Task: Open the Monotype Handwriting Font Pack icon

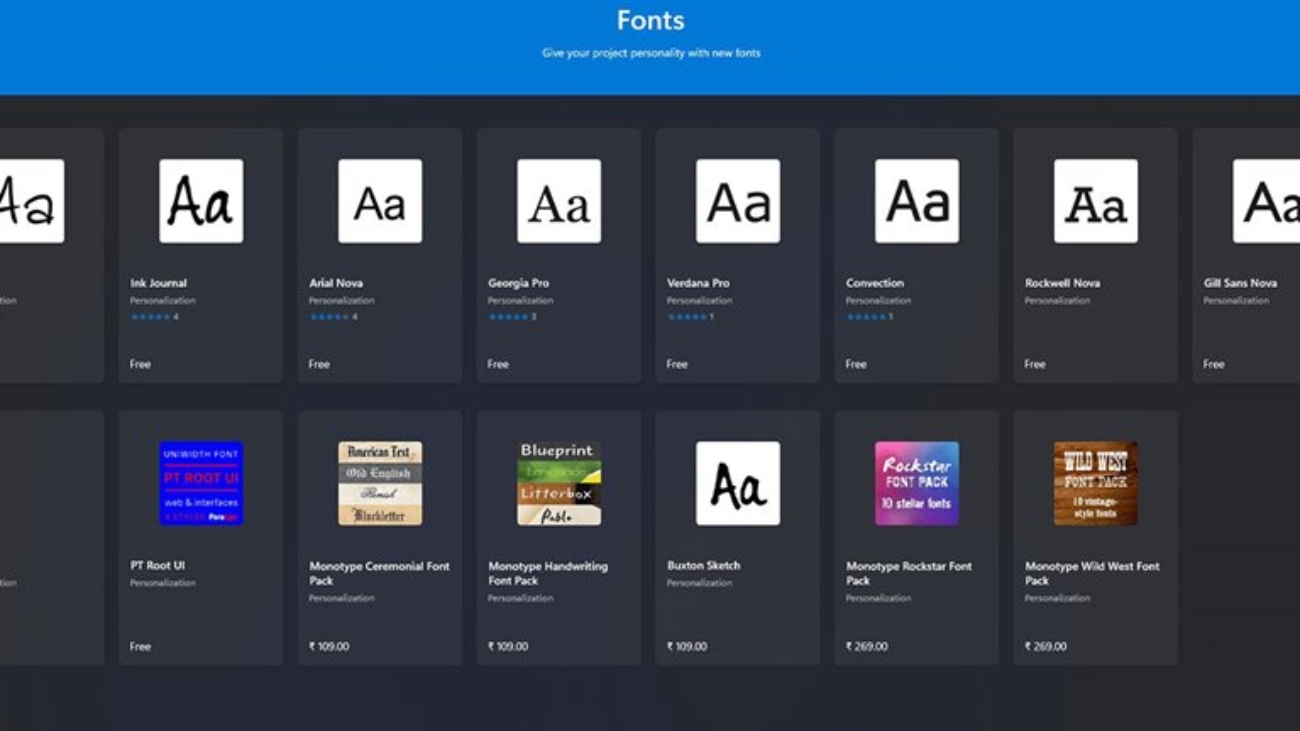Action: pyautogui.click(x=559, y=484)
